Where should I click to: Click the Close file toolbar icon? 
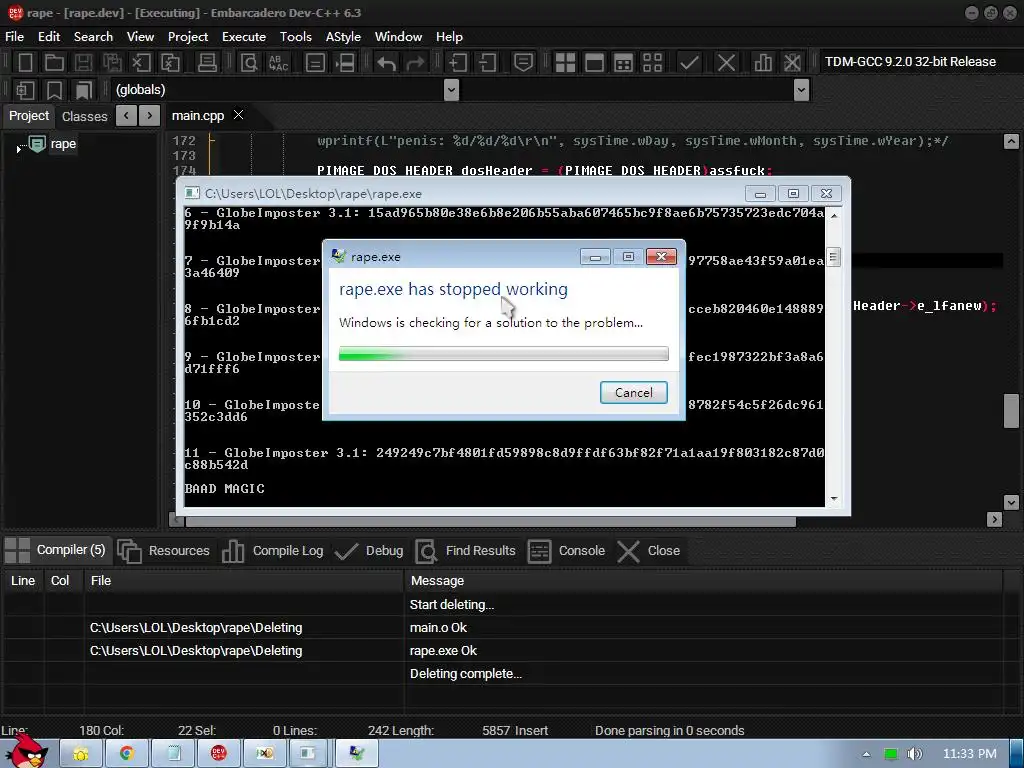click(x=141, y=63)
